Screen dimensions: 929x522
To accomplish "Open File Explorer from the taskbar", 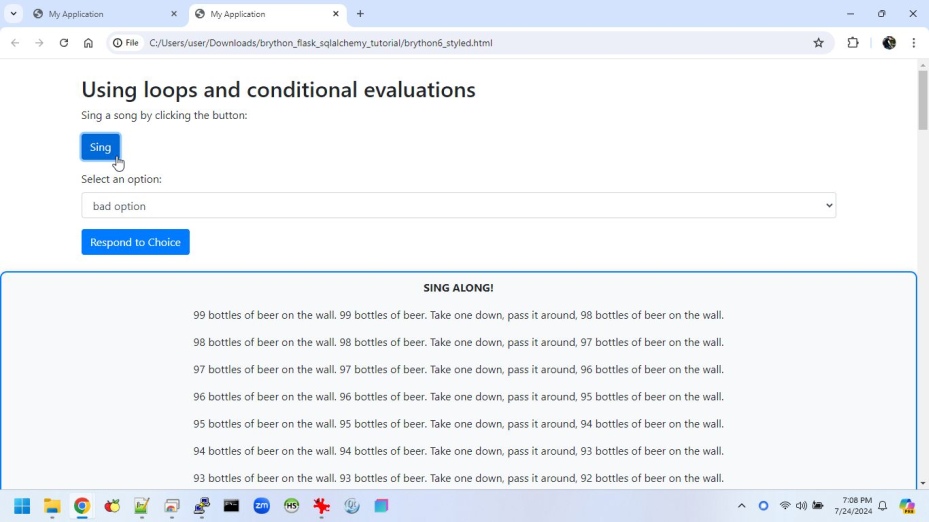I will [52, 506].
